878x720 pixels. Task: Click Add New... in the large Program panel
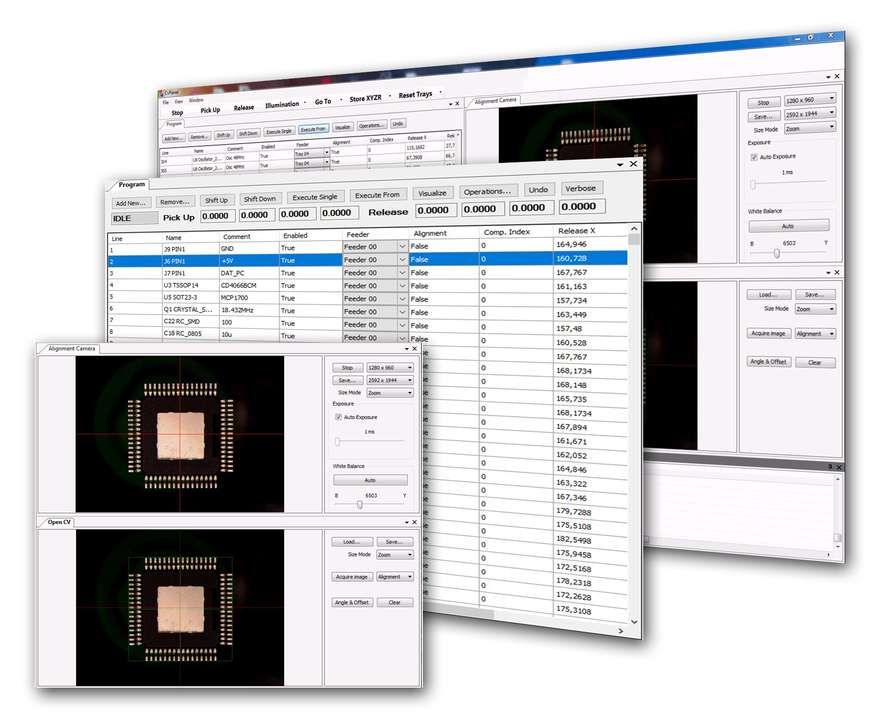[130, 203]
